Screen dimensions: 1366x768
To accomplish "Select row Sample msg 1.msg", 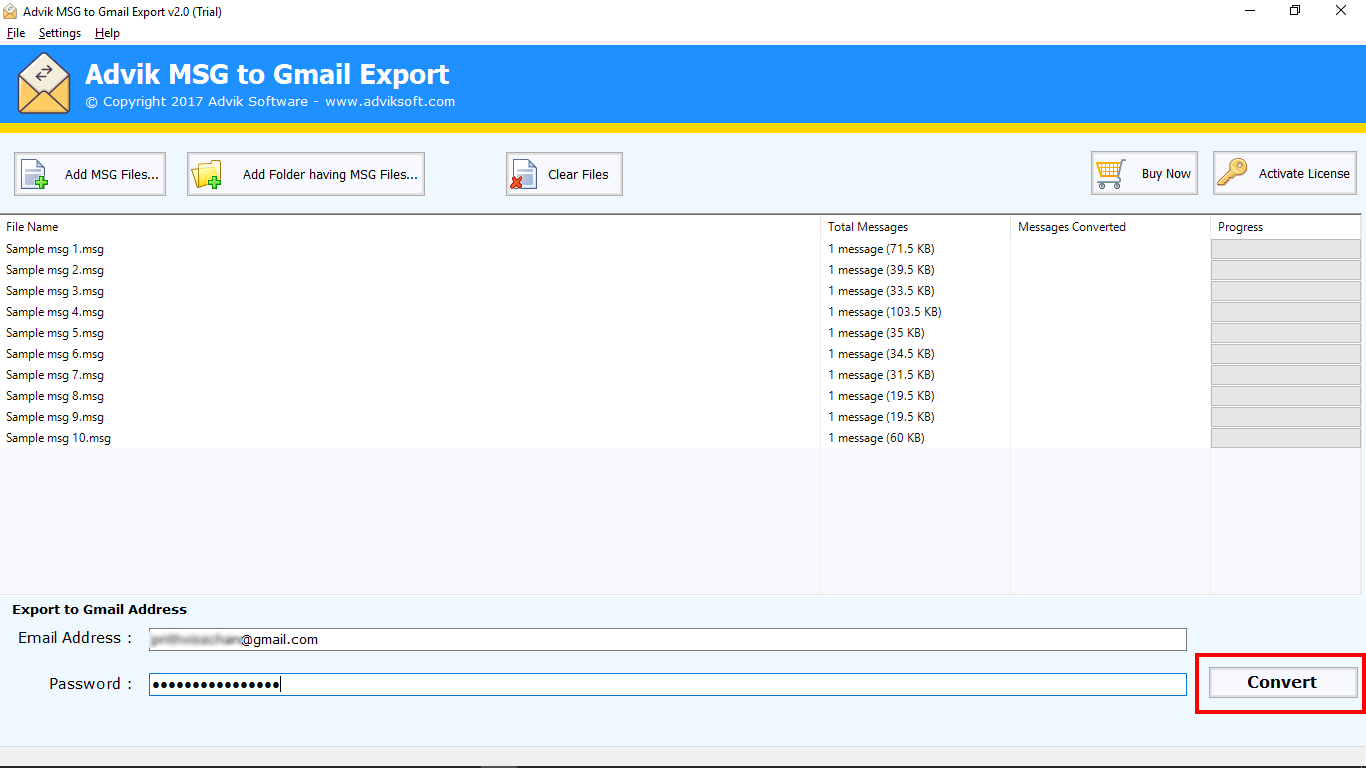I will (x=680, y=249).
